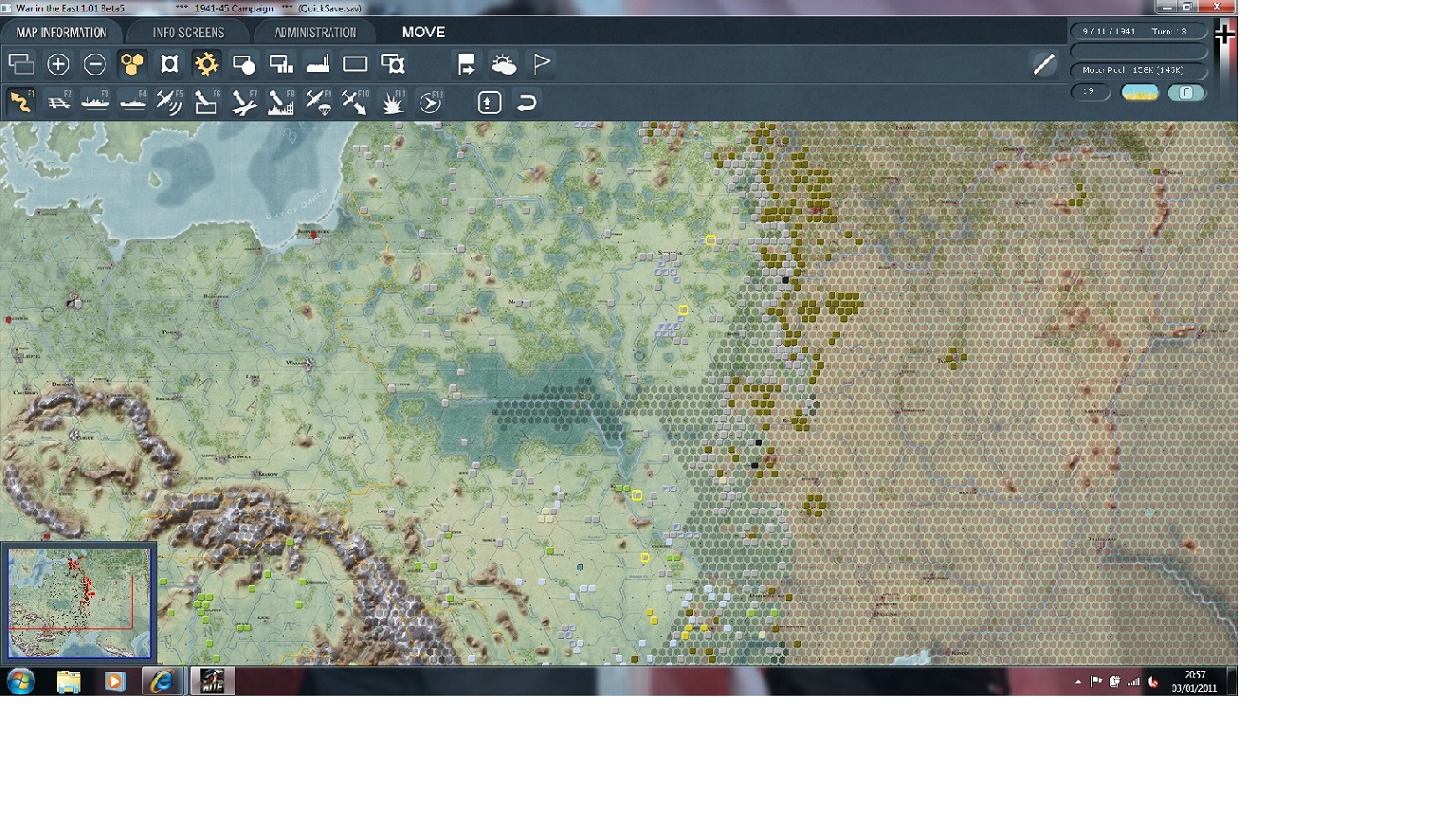
Task: Click the F12 end turn icon
Action: point(430,102)
